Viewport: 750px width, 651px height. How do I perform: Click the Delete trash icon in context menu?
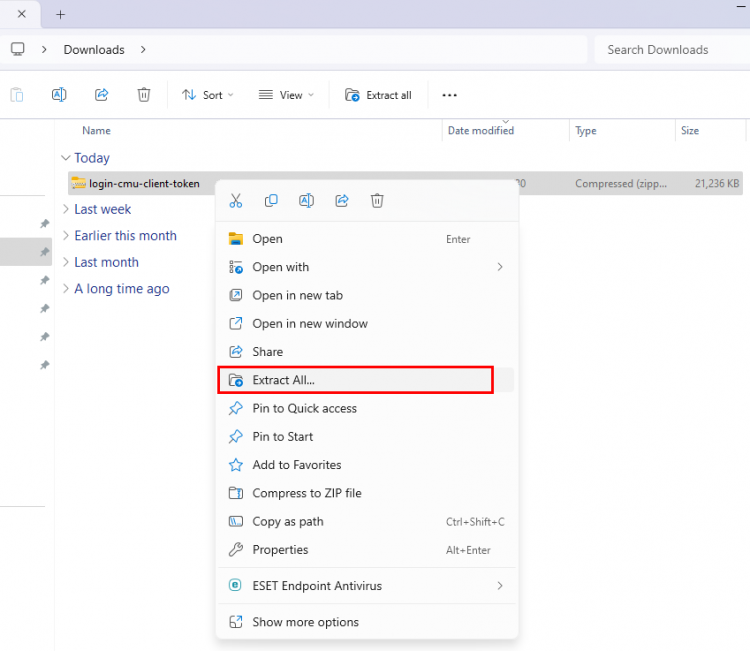coord(377,201)
